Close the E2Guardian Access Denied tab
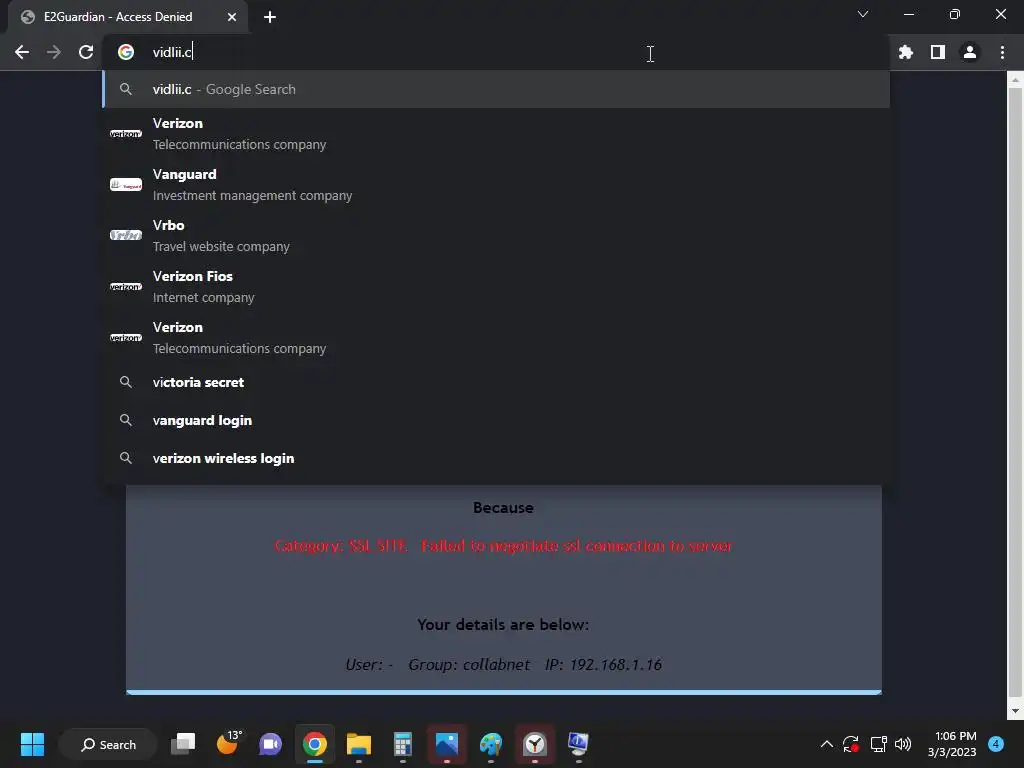The image size is (1024, 768). click(232, 17)
